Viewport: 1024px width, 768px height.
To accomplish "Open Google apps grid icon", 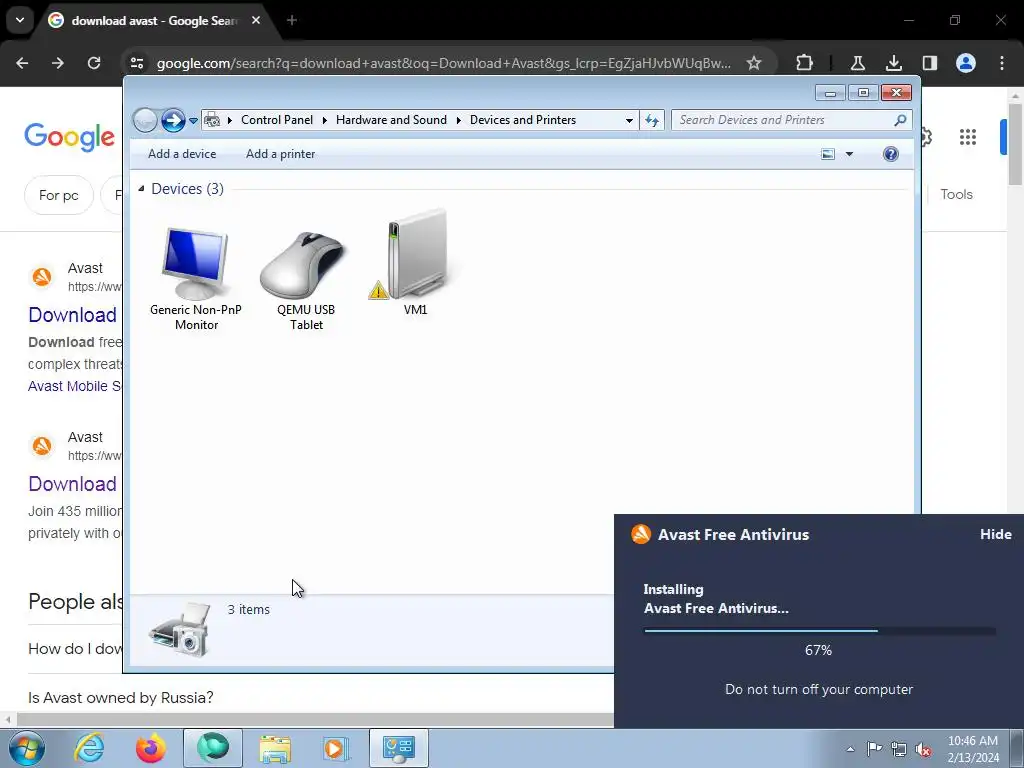I will point(967,137).
